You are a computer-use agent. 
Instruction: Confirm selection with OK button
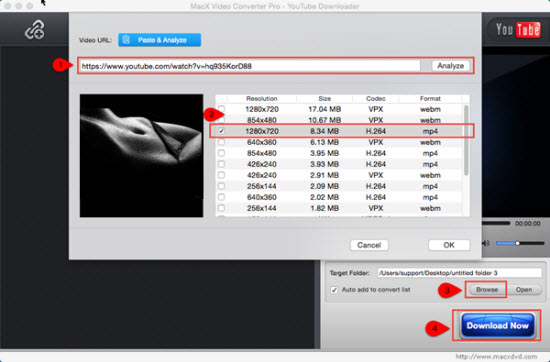point(449,245)
